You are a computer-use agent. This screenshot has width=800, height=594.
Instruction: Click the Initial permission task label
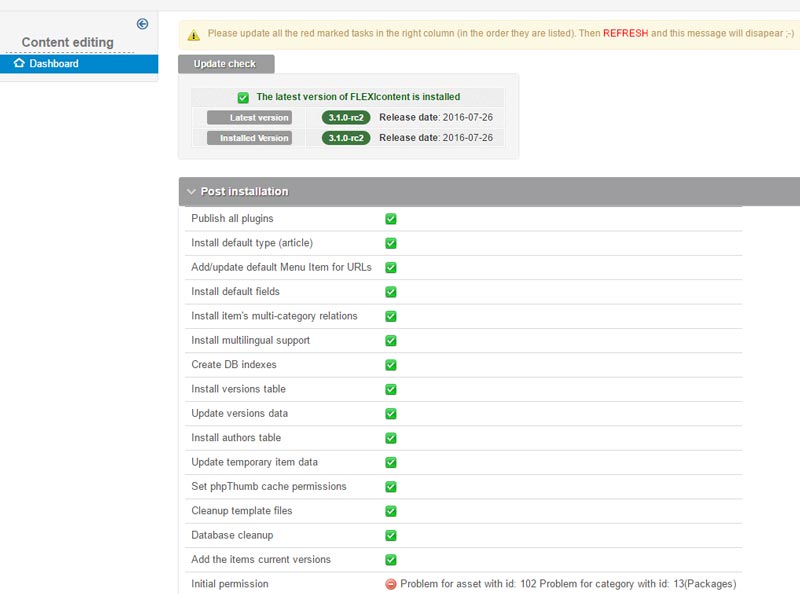coord(230,584)
